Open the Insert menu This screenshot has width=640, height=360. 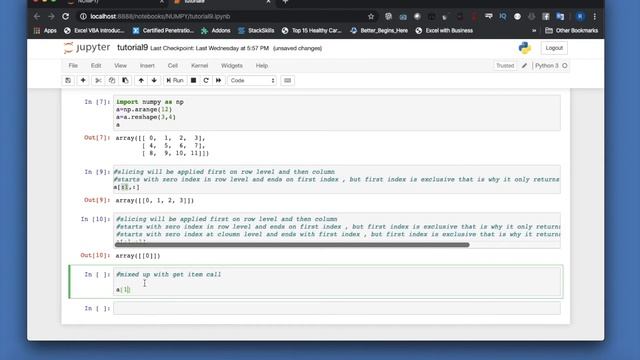click(147, 65)
